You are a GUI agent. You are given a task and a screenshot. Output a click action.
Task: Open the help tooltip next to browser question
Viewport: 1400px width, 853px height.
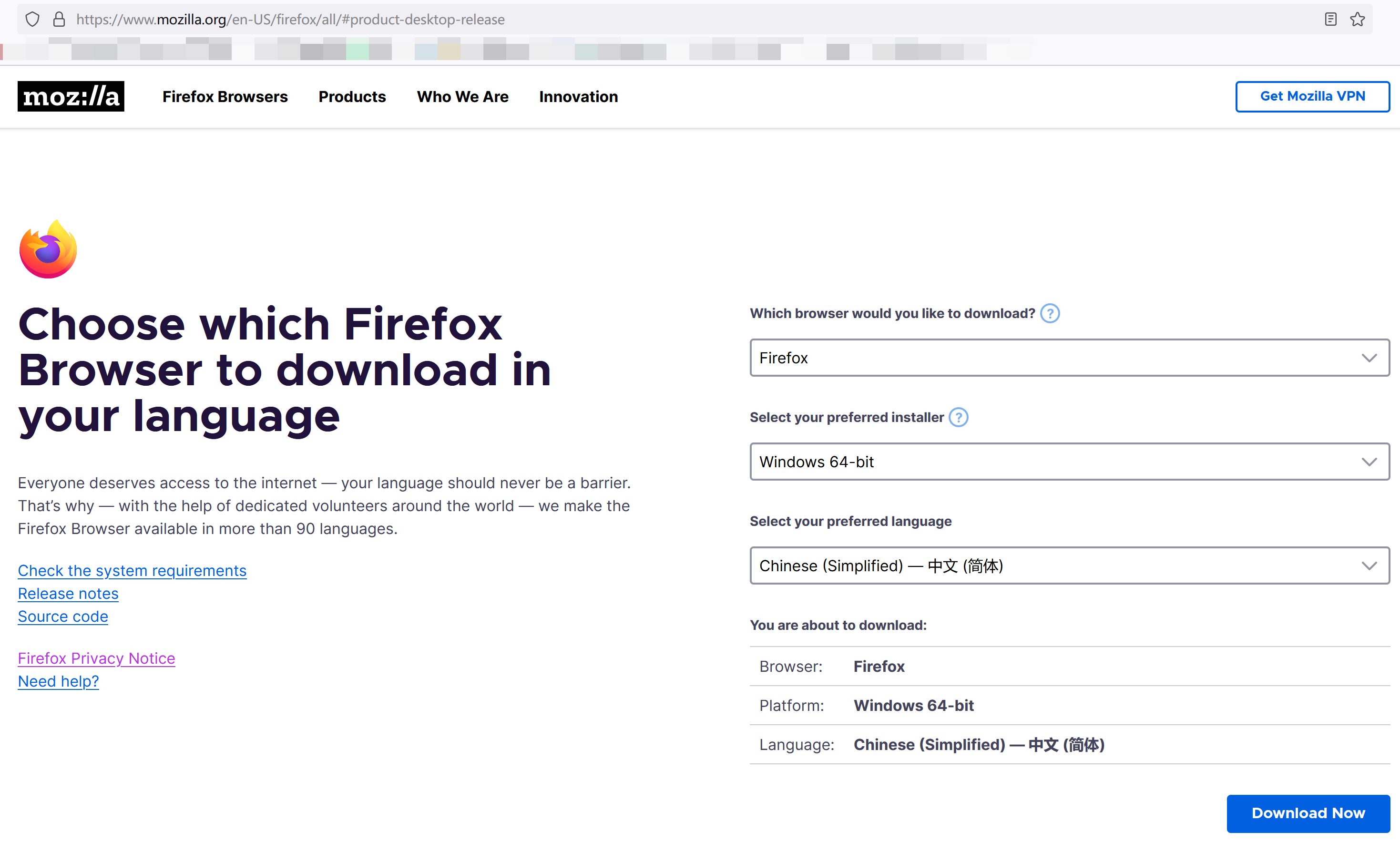pyautogui.click(x=1050, y=313)
